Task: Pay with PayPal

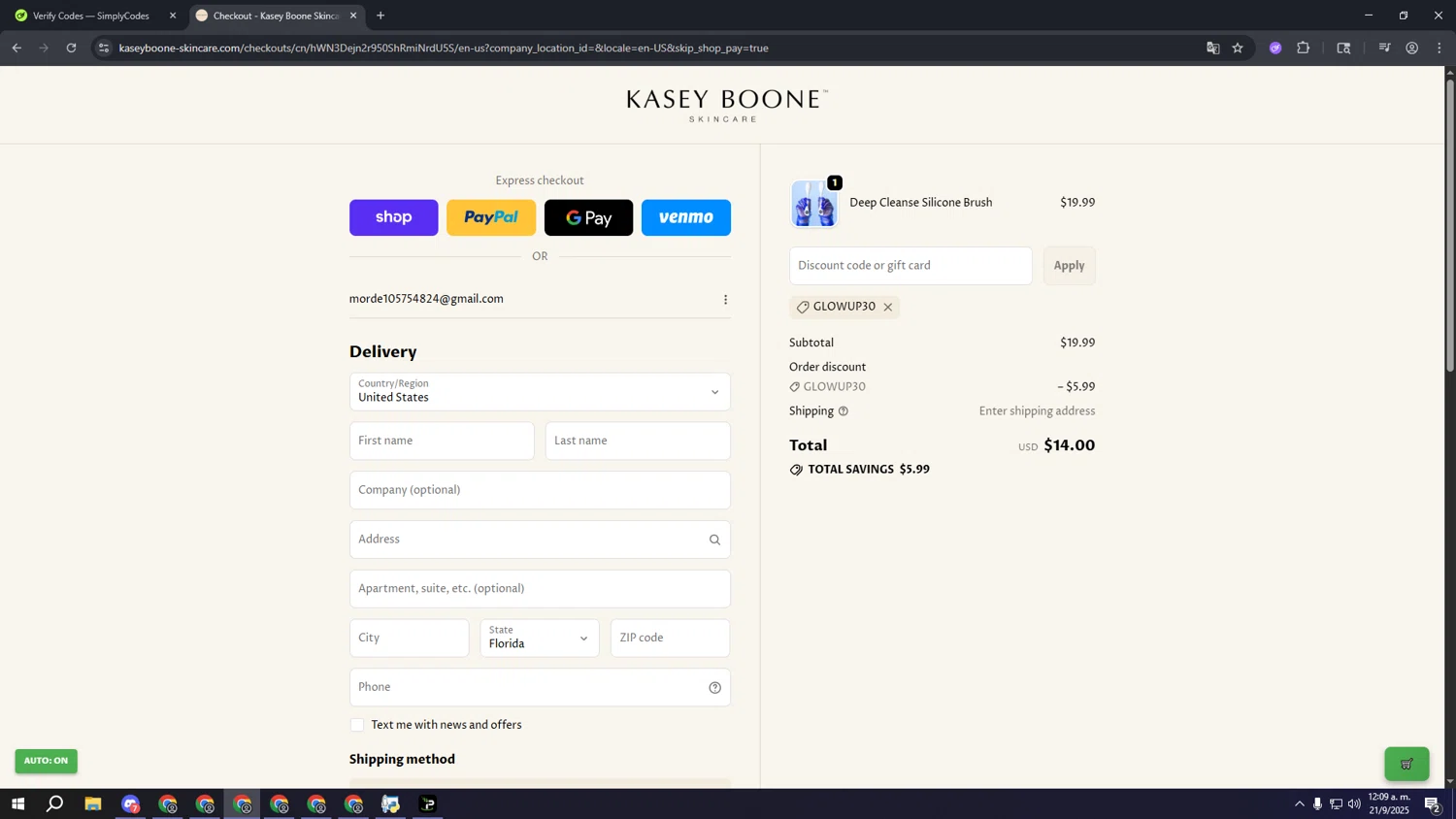Action: coord(491,217)
